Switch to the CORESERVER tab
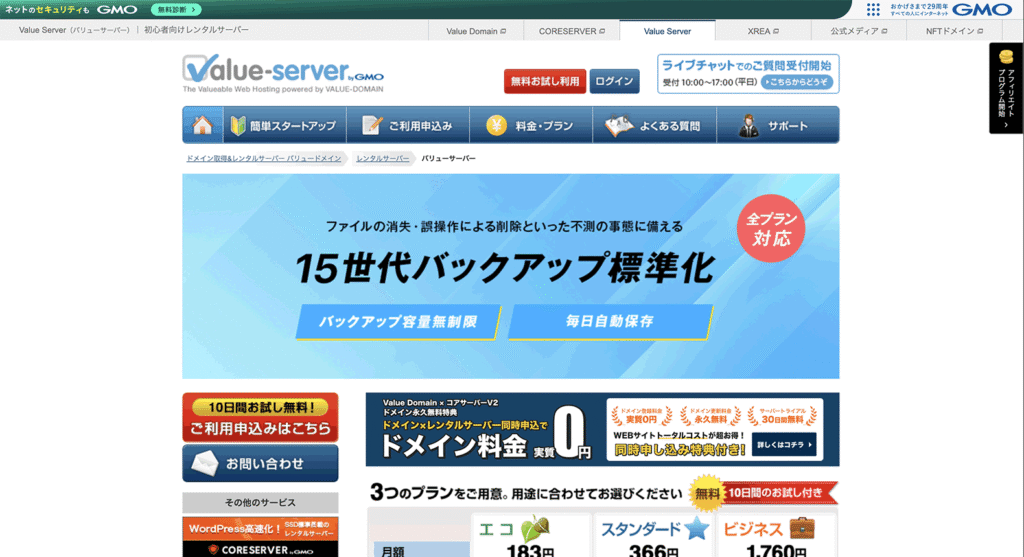This screenshot has height=557, width=1024. pos(572,31)
